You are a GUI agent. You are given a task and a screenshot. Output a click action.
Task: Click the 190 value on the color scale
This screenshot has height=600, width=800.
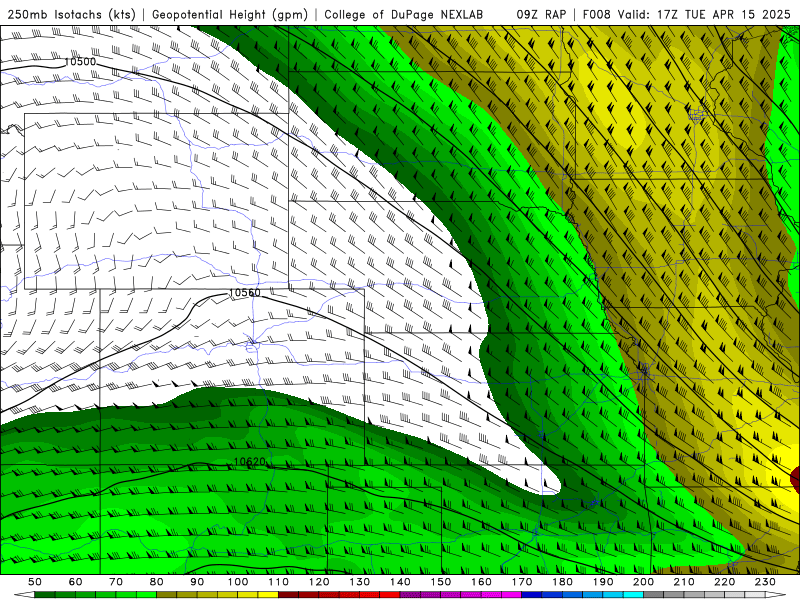pos(603,582)
